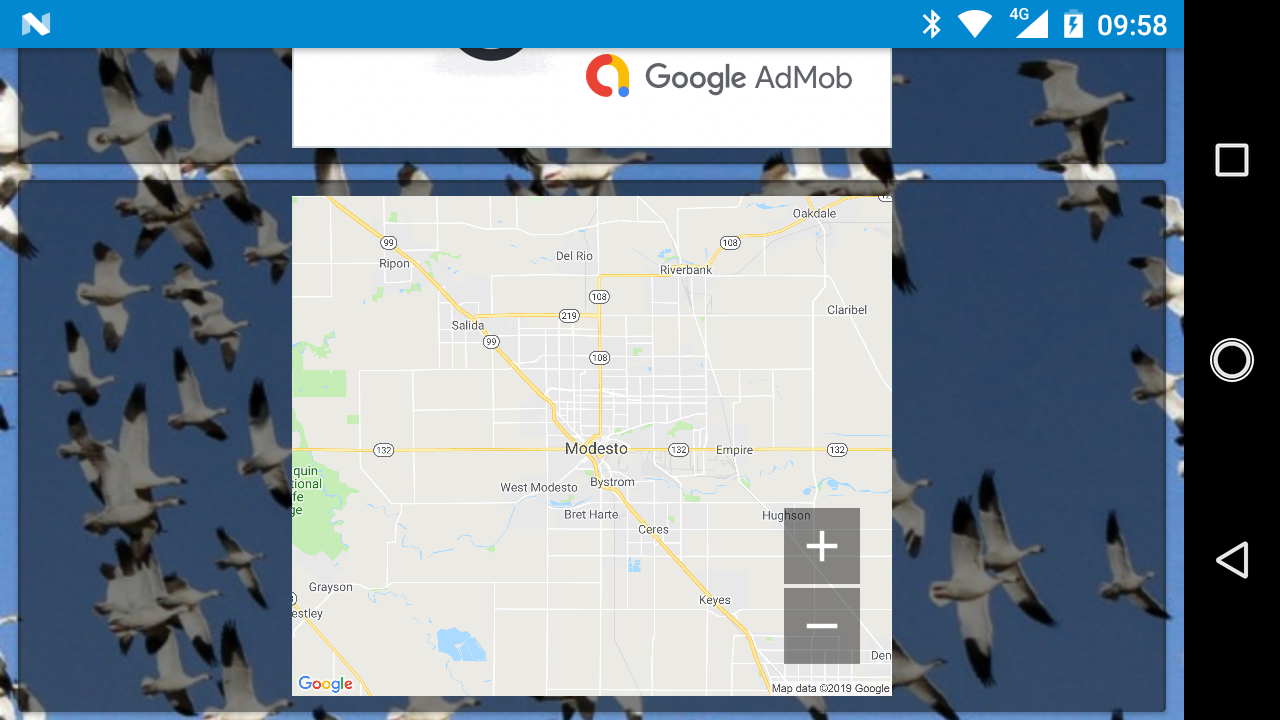
Task: Tap the 4G cellular signal indicator
Action: point(1028,22)
